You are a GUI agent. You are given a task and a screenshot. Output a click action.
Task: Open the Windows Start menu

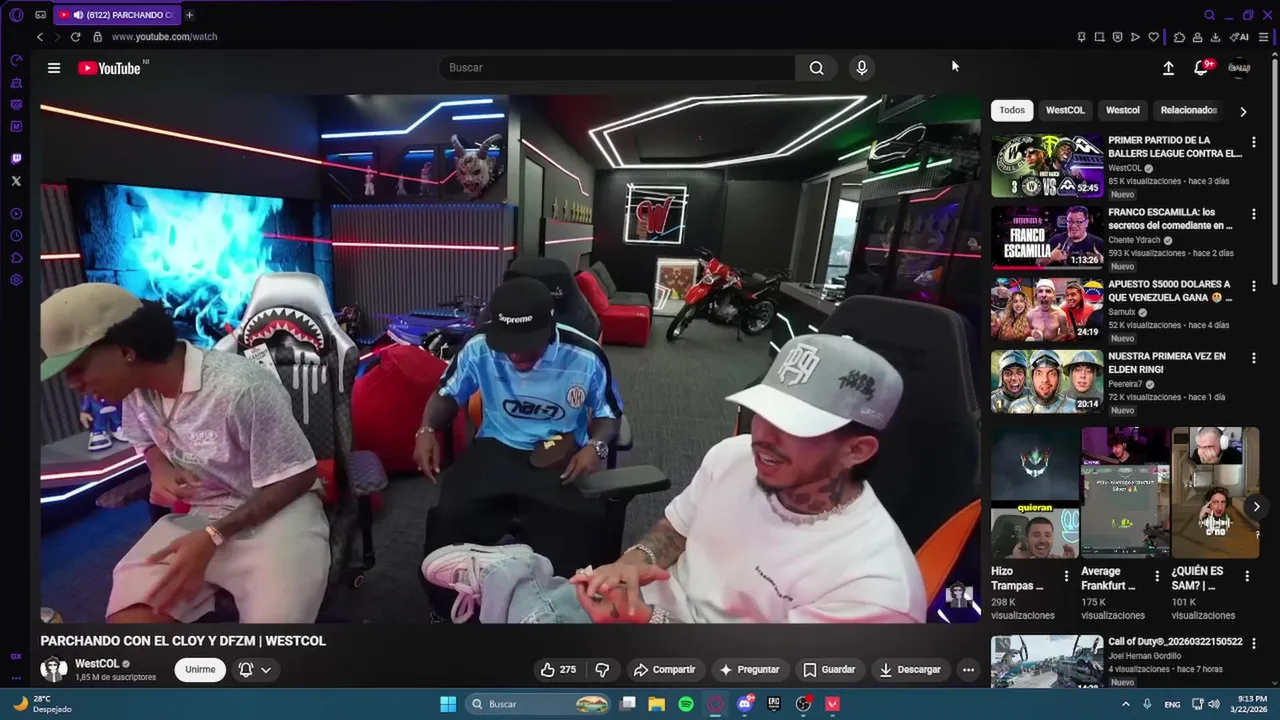448,704
